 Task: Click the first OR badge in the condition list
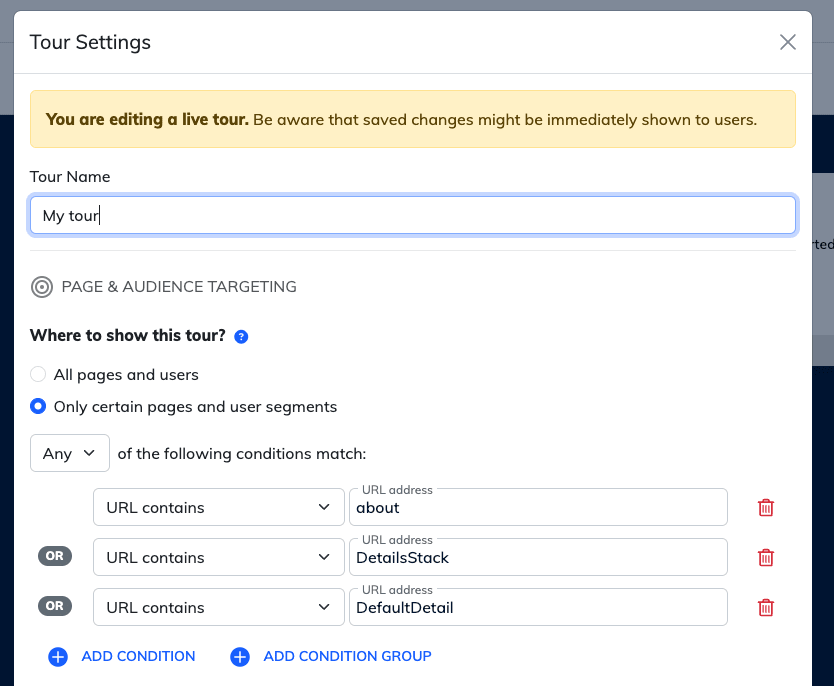[55, 556]
